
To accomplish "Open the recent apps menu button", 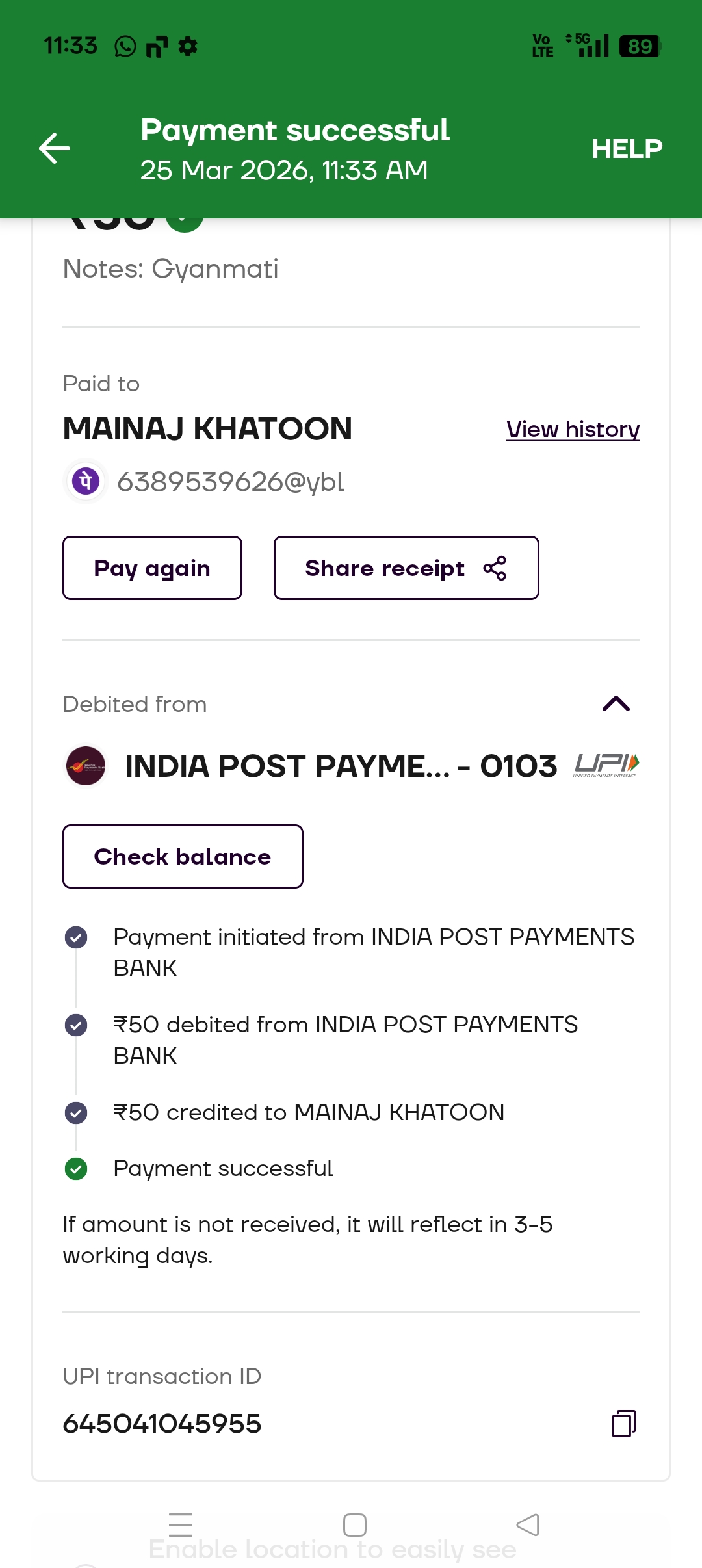I will pos(180,1524).
